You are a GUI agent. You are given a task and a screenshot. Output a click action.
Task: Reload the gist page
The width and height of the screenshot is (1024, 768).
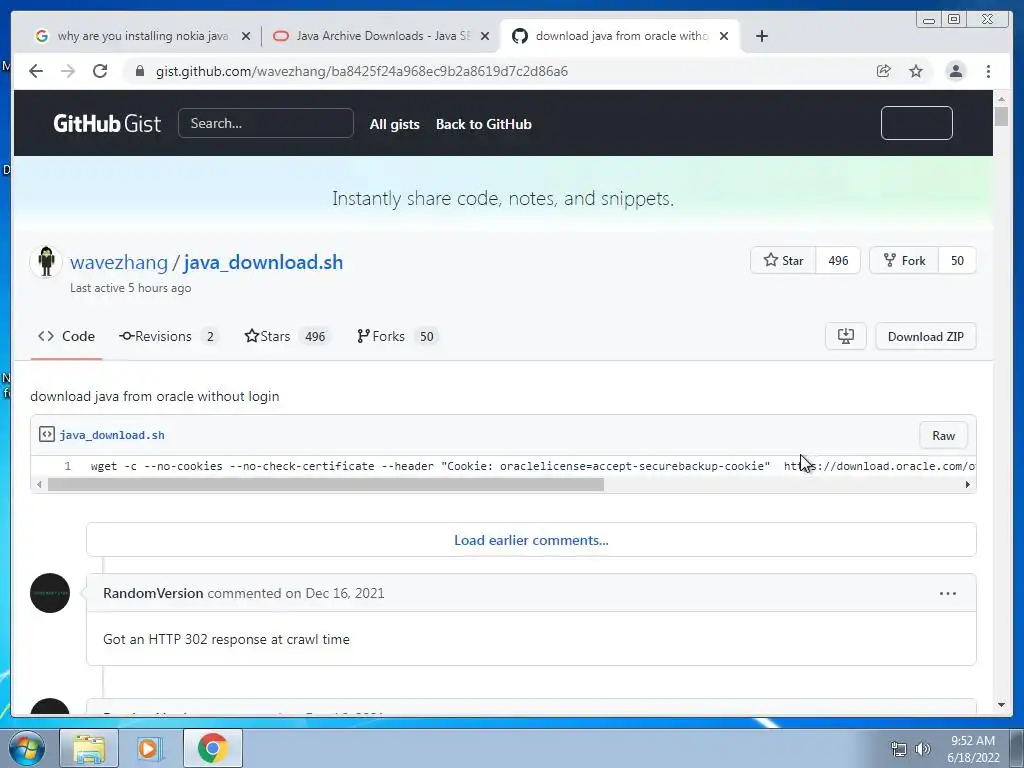[x=100, y=71]
